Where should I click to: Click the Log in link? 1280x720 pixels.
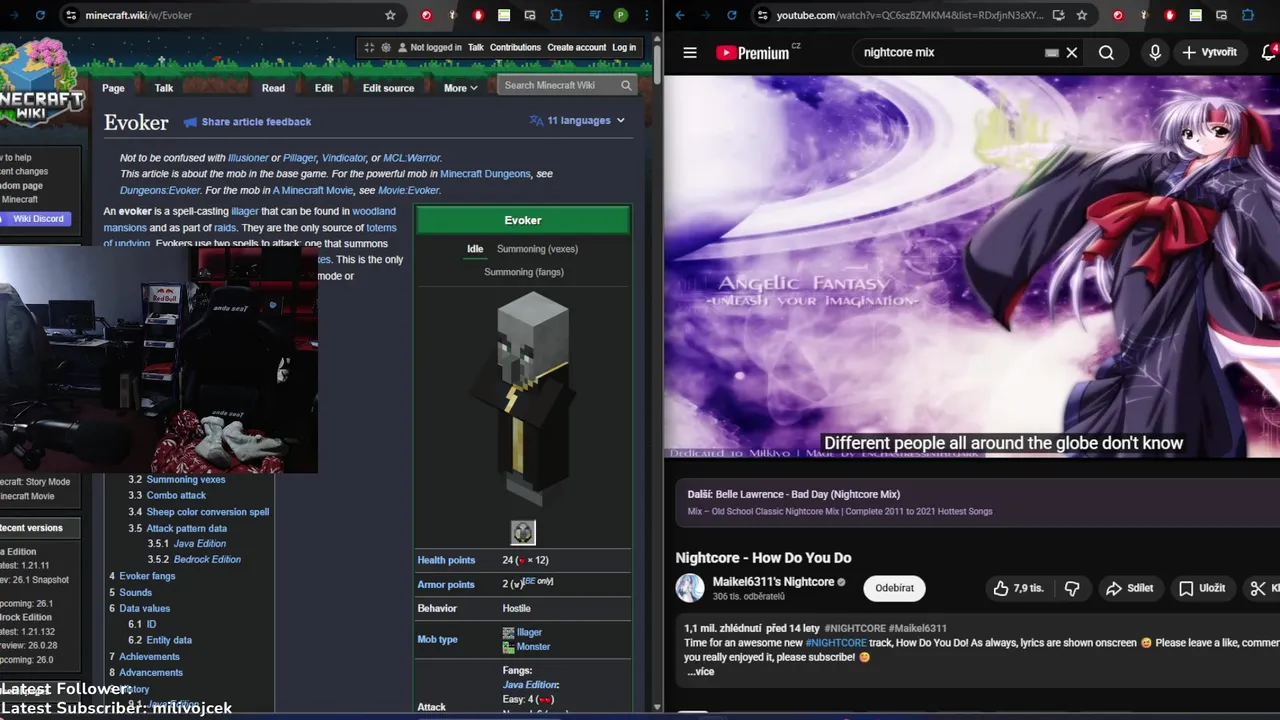coord(624,47)
